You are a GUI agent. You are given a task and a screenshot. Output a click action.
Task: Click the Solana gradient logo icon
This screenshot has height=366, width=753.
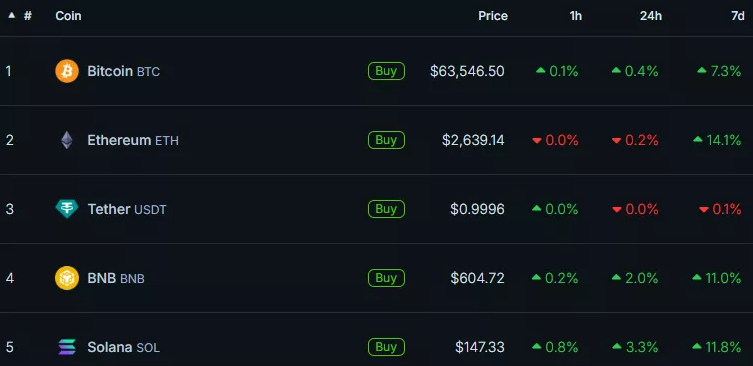click(67, 347)
